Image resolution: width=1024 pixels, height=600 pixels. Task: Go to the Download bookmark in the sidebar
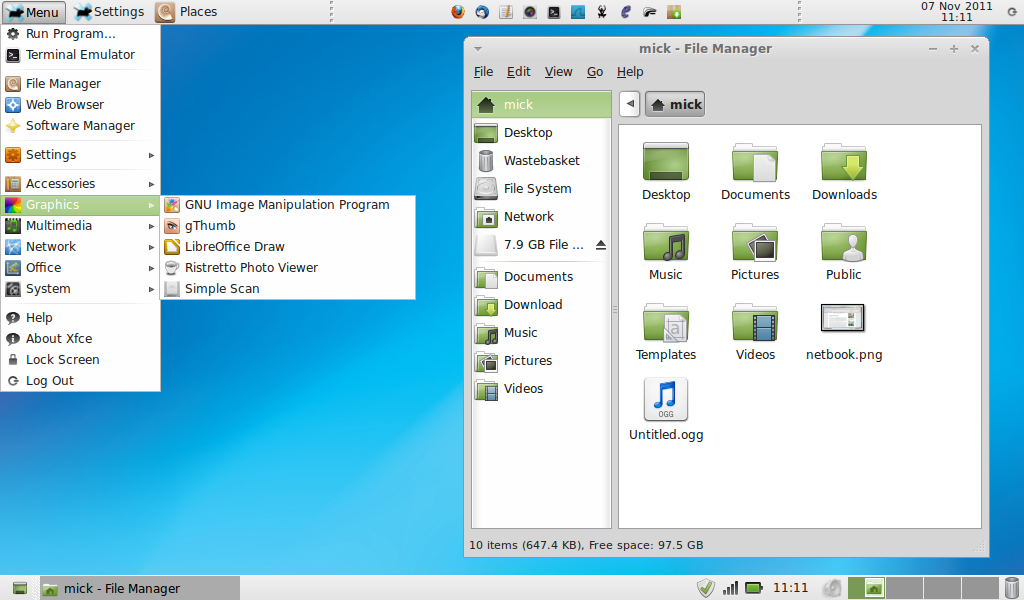click(541, 305)
